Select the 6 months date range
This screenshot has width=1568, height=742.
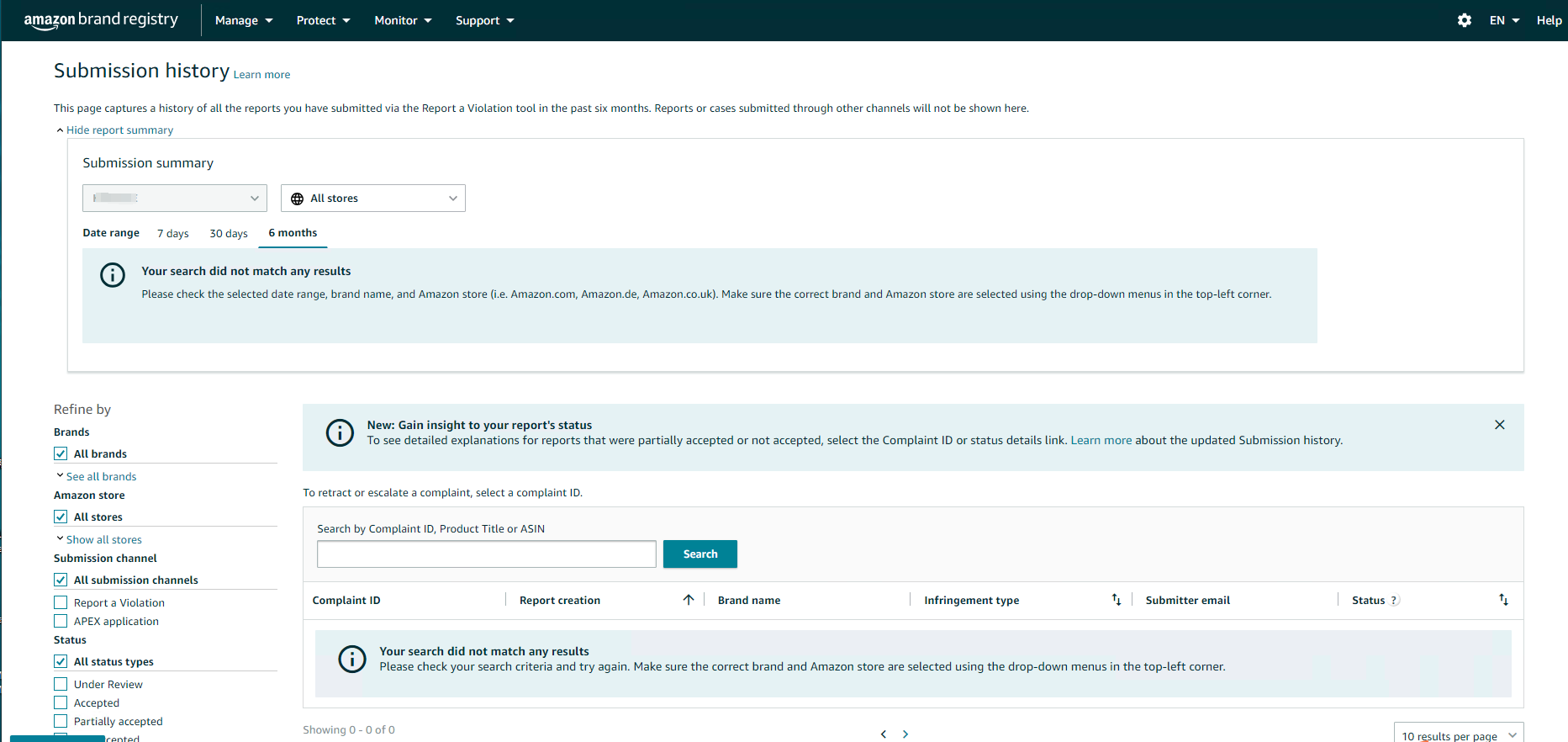(293, 233)
